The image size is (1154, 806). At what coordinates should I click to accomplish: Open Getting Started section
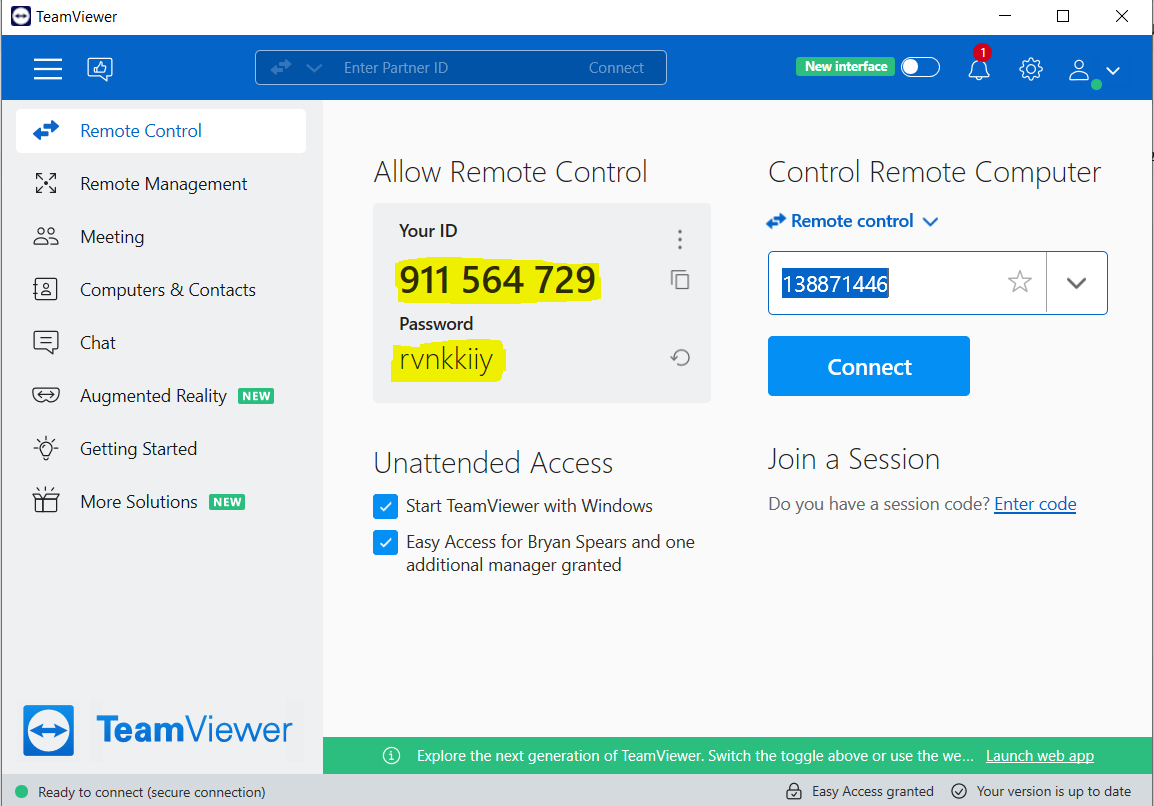pyautogui.click(x=160, y=449)
